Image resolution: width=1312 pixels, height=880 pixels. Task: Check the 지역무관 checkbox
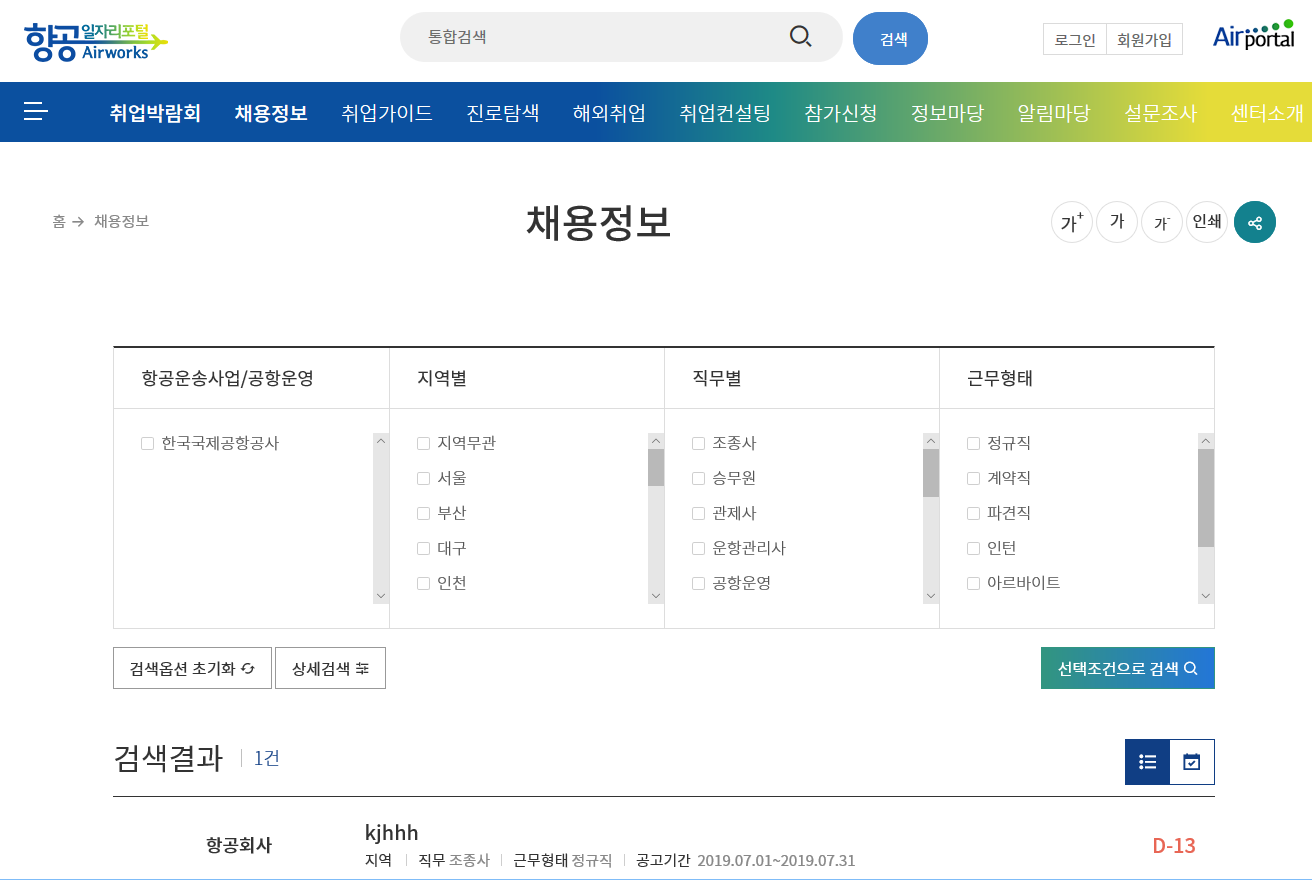(x=423, y=443)
